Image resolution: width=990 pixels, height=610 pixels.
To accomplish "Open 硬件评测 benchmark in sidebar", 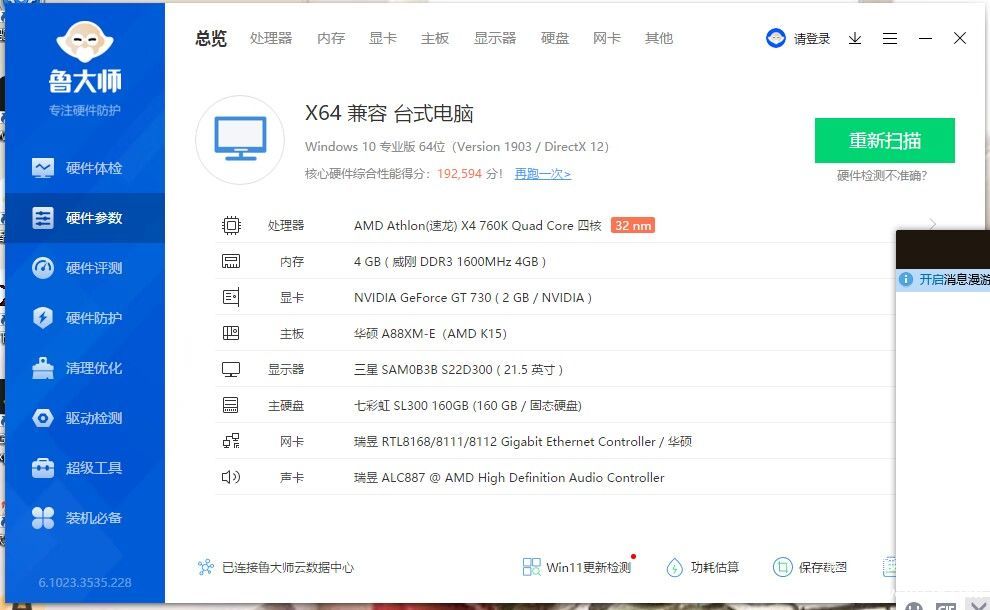I will click(85, 268).
